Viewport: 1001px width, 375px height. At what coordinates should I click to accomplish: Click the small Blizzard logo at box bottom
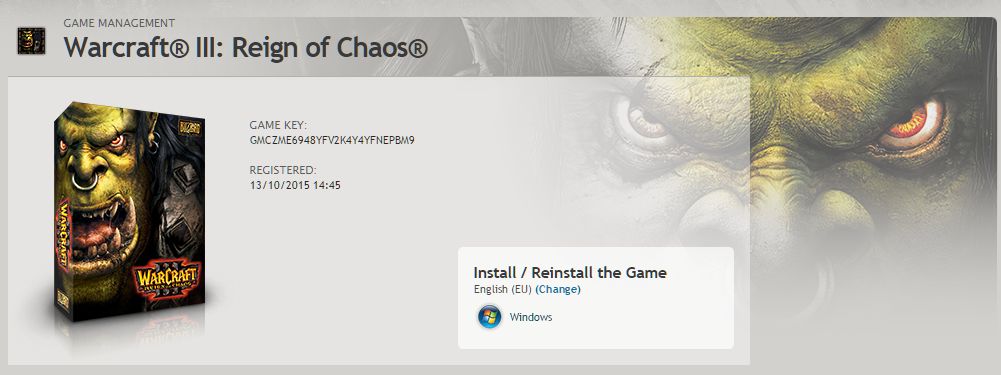(64, 301)
